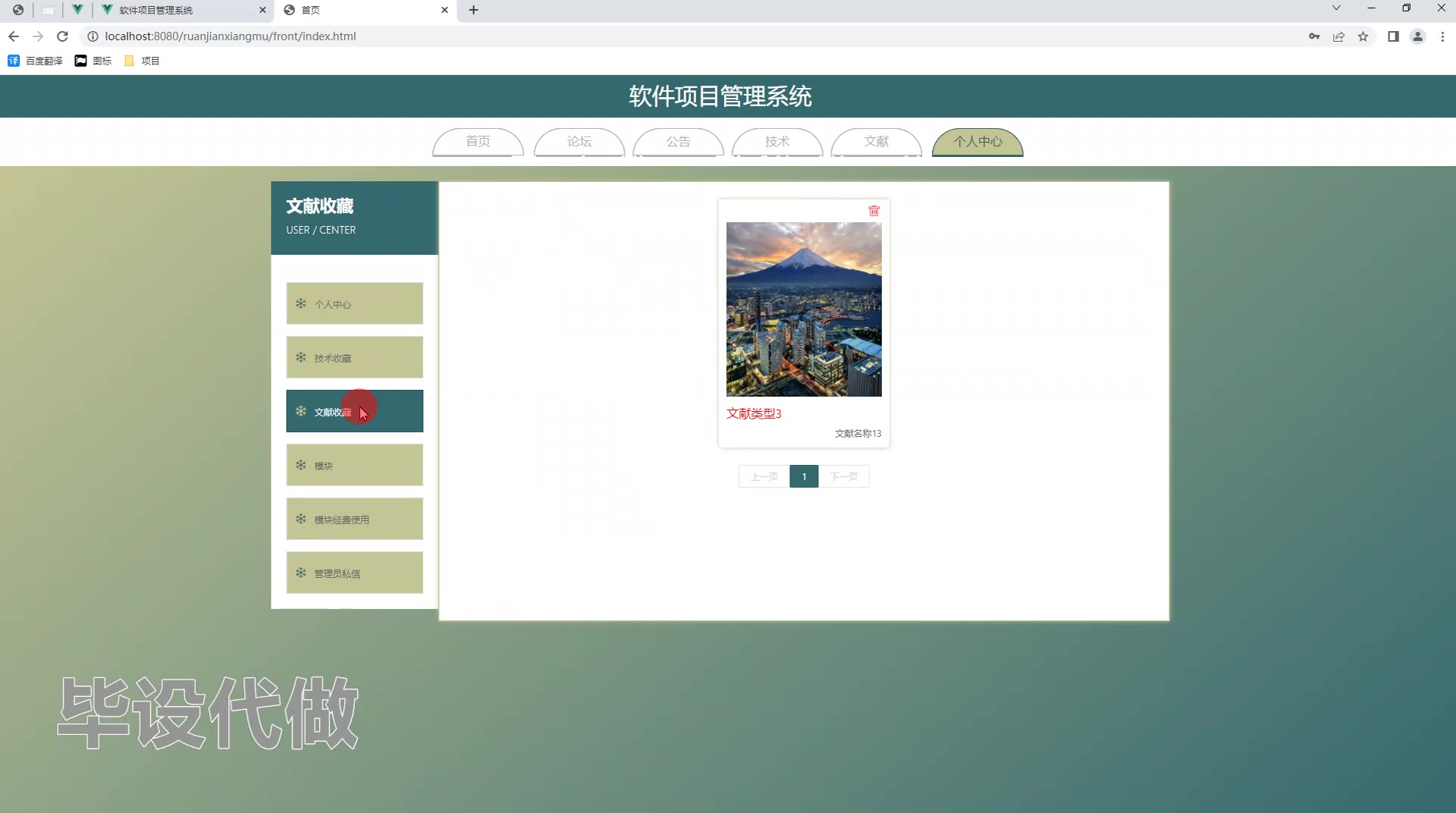Viewport: 1456px width, 813px height.
Task: Toggle browser side panel icon
Action: tap(1393, 36)
